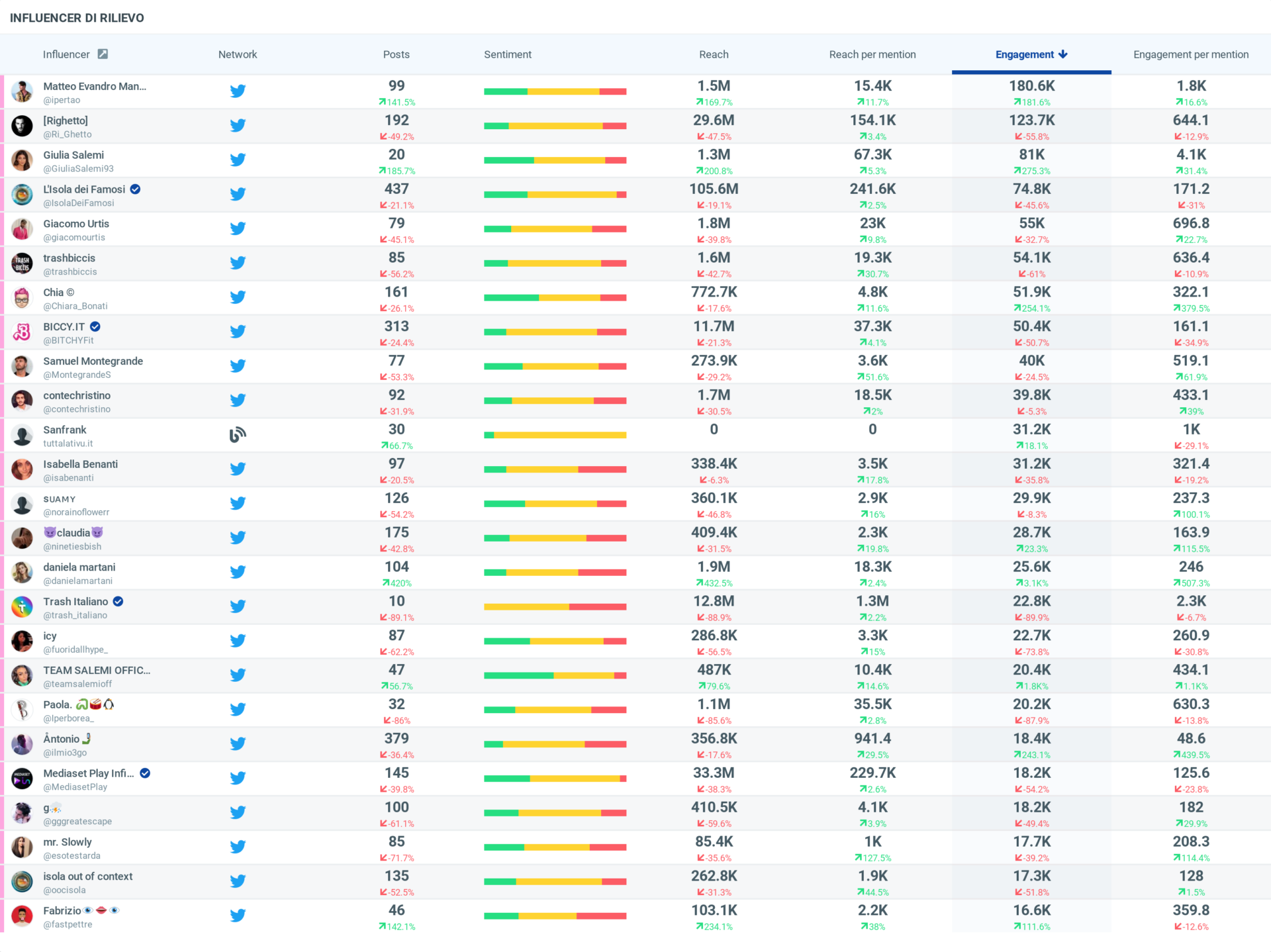This screenshot has width=1271, height=952.
Task: Open the @IsolaDeiFamosi handle
Action: (79, 203)
